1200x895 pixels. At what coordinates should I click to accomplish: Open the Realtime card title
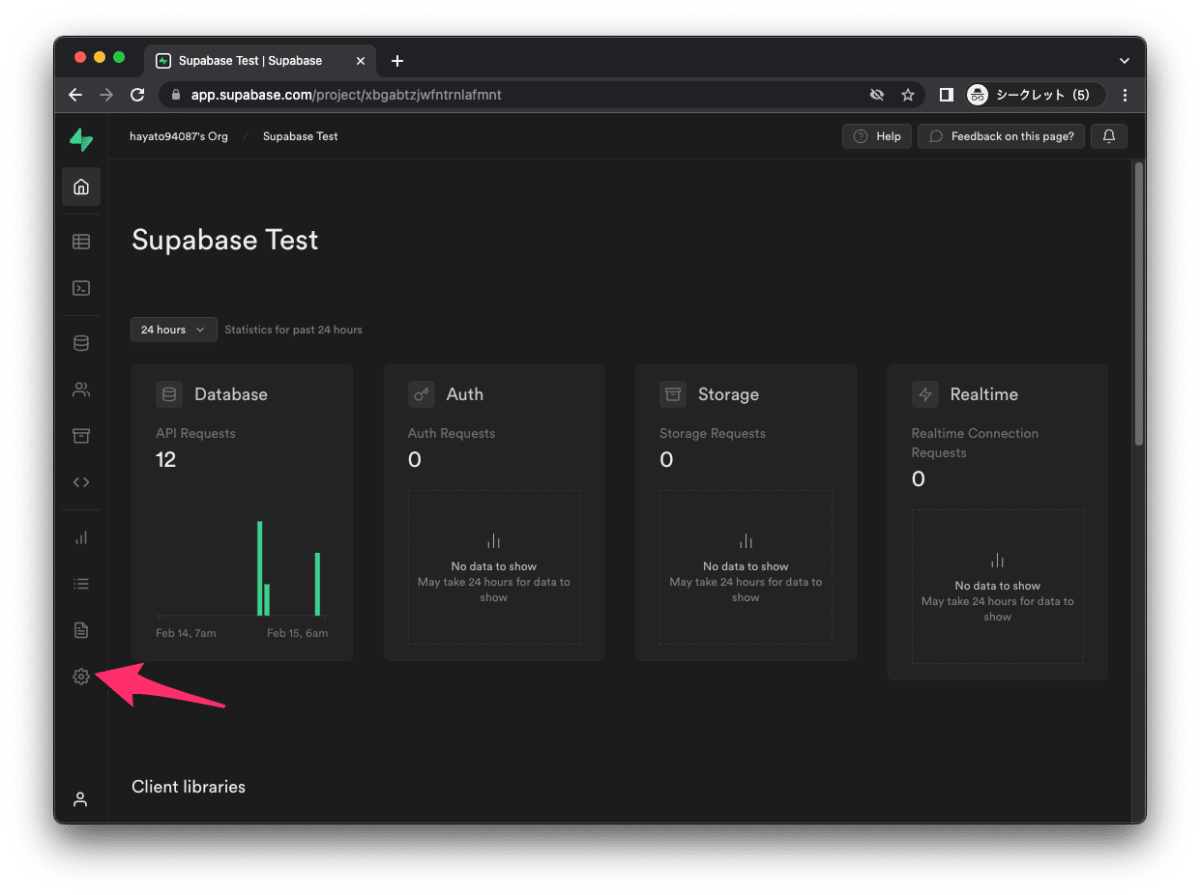[x=984, y=394]
